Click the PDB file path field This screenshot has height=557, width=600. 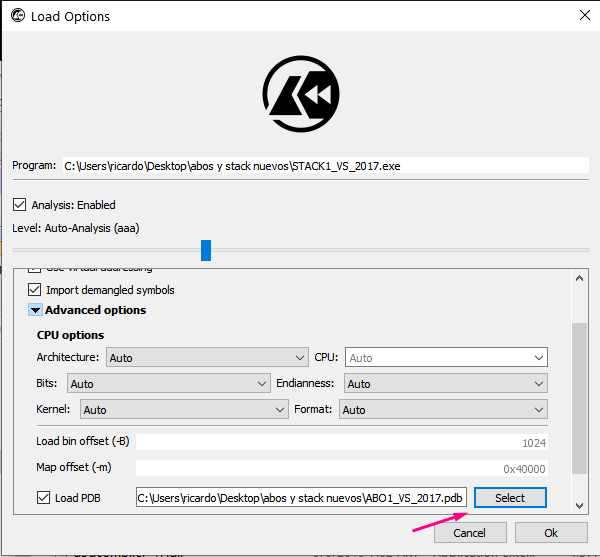coord(301,497)
